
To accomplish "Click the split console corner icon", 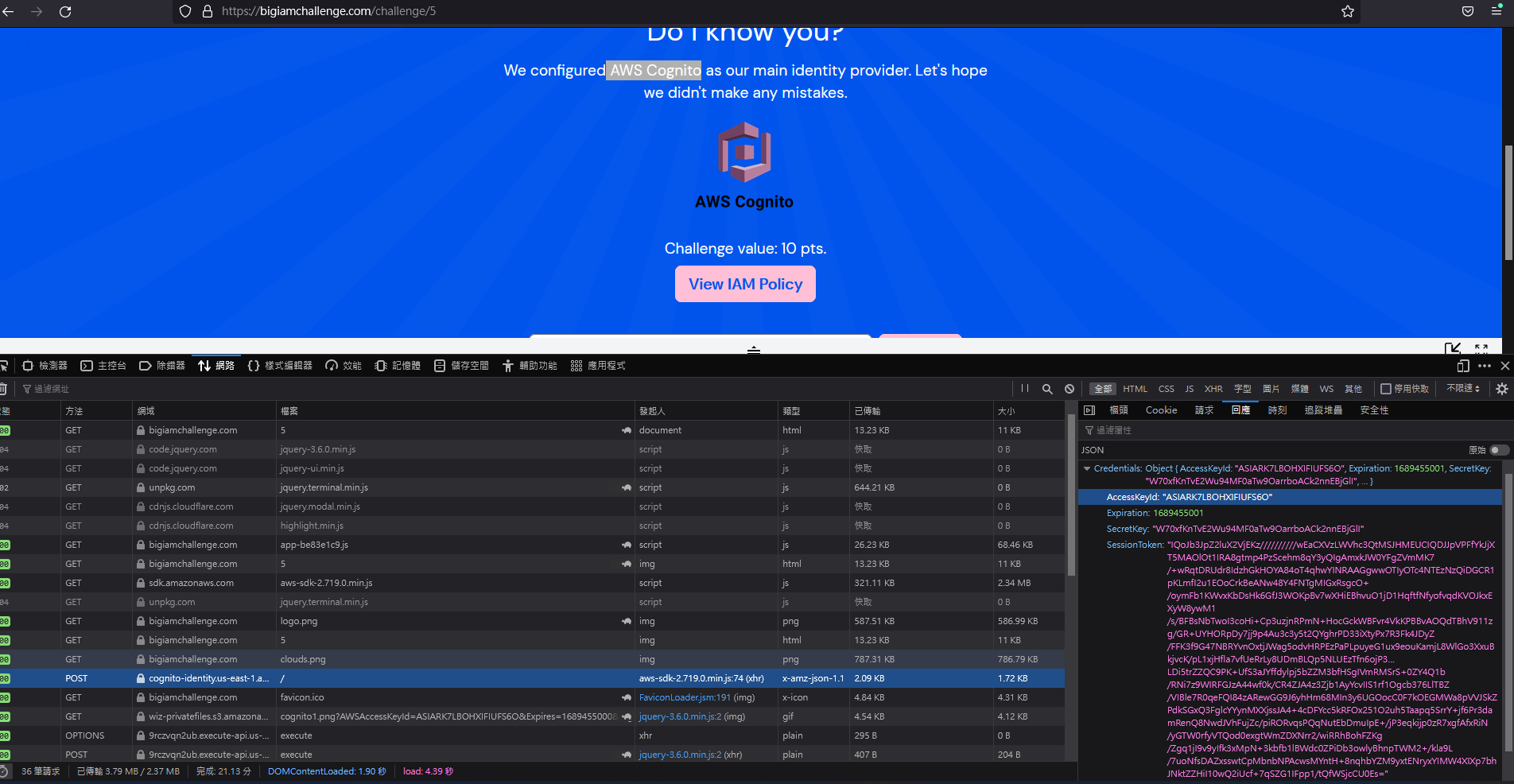I will [1453, 348].
